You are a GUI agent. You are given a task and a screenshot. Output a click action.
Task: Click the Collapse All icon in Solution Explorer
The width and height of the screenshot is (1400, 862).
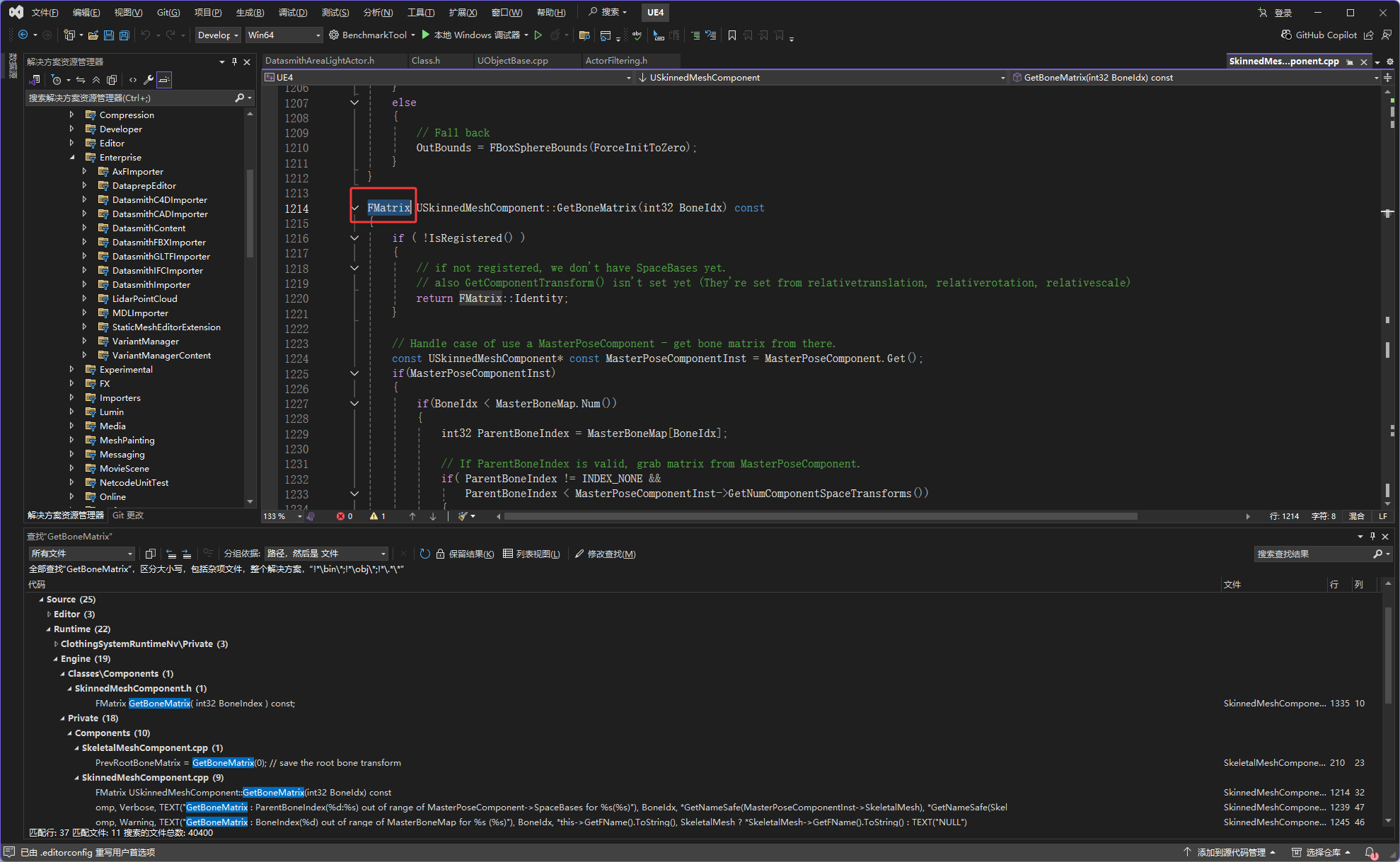96,80
